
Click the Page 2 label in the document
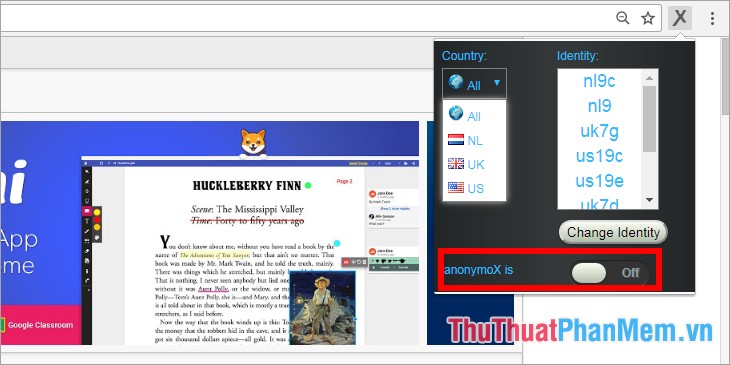pyautogui.click(x=344, y=181)
